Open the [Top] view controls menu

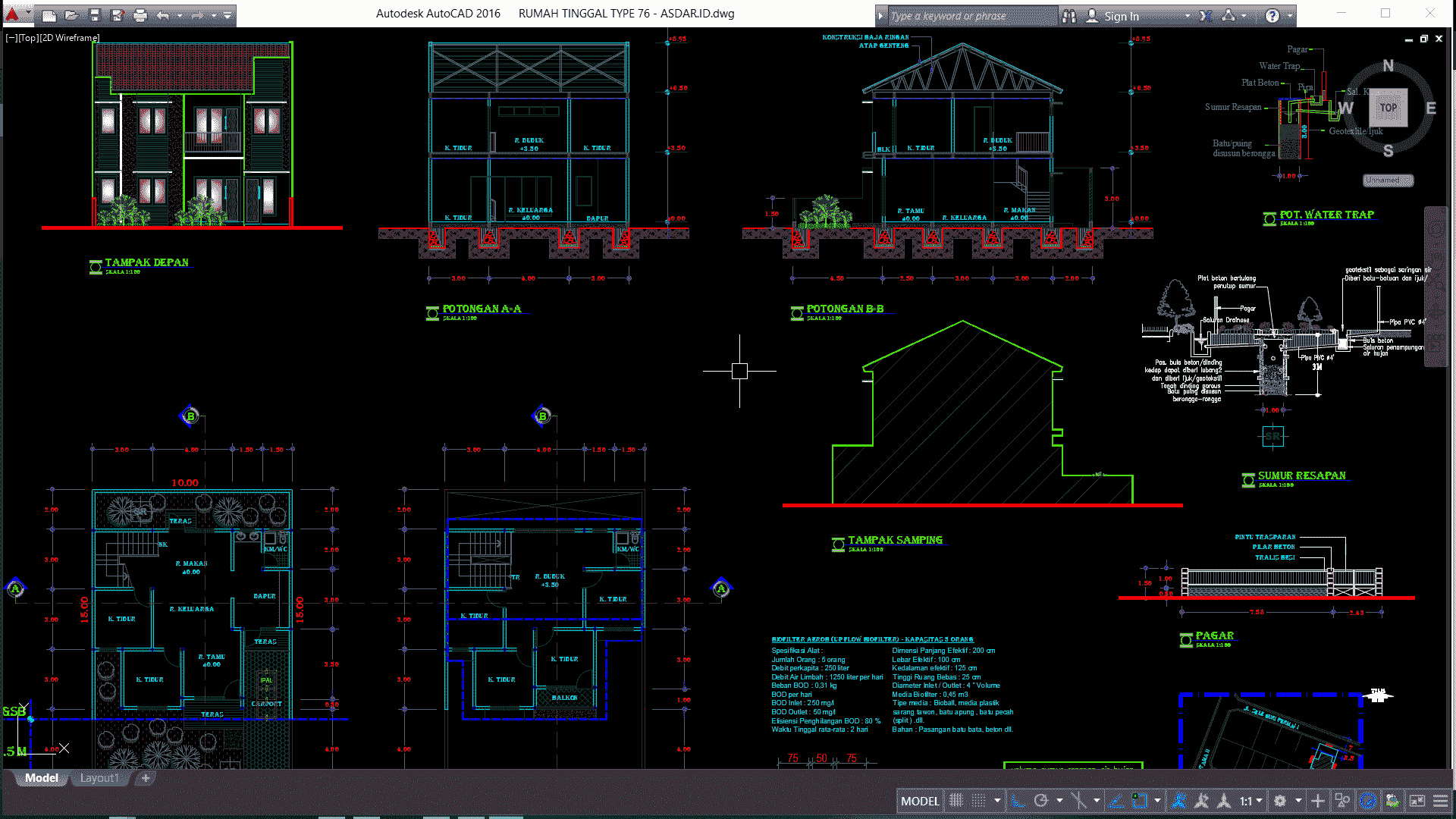[27, 38]
